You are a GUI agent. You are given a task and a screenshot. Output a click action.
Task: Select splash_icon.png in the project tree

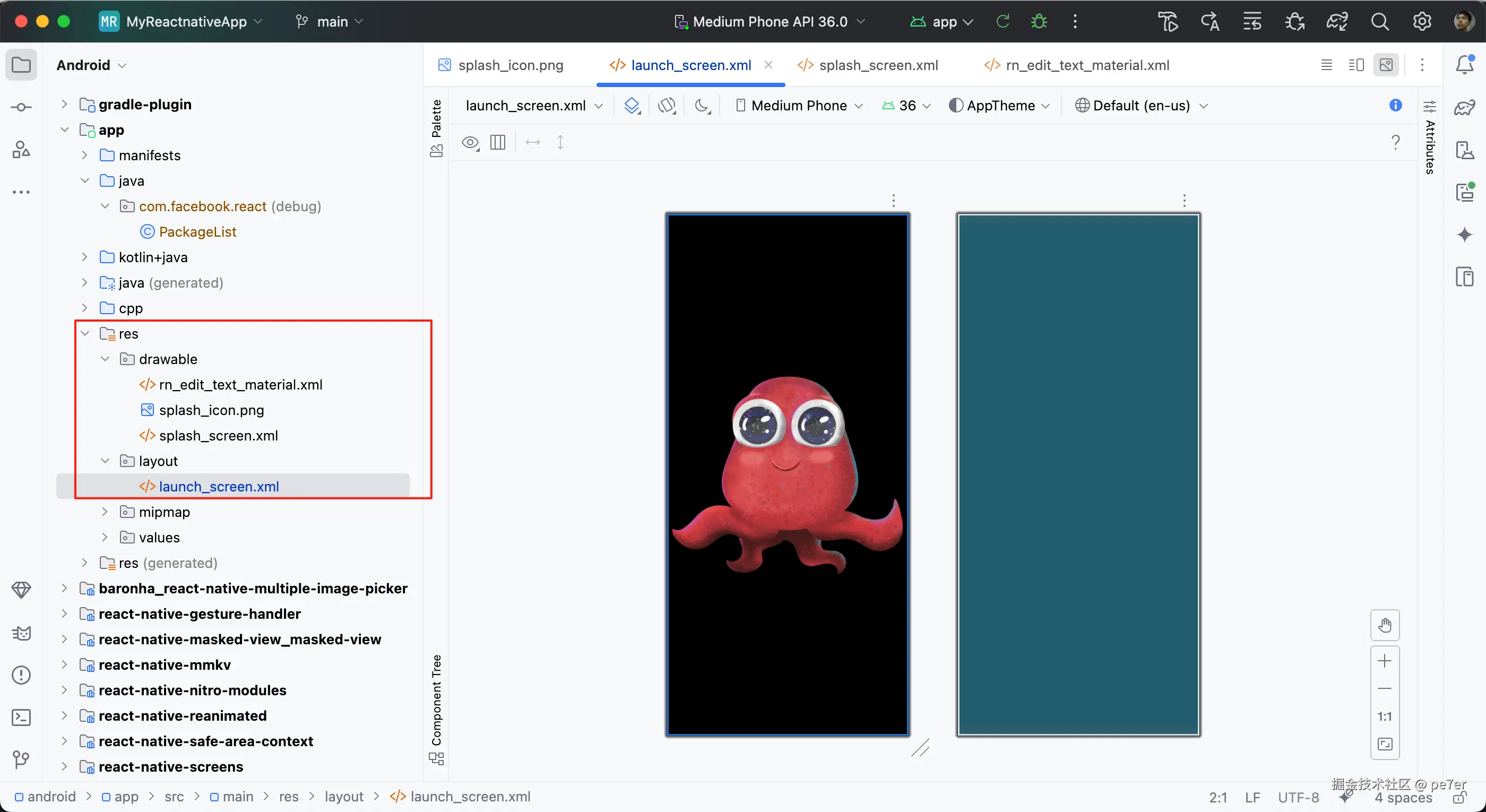click(211, 410)
